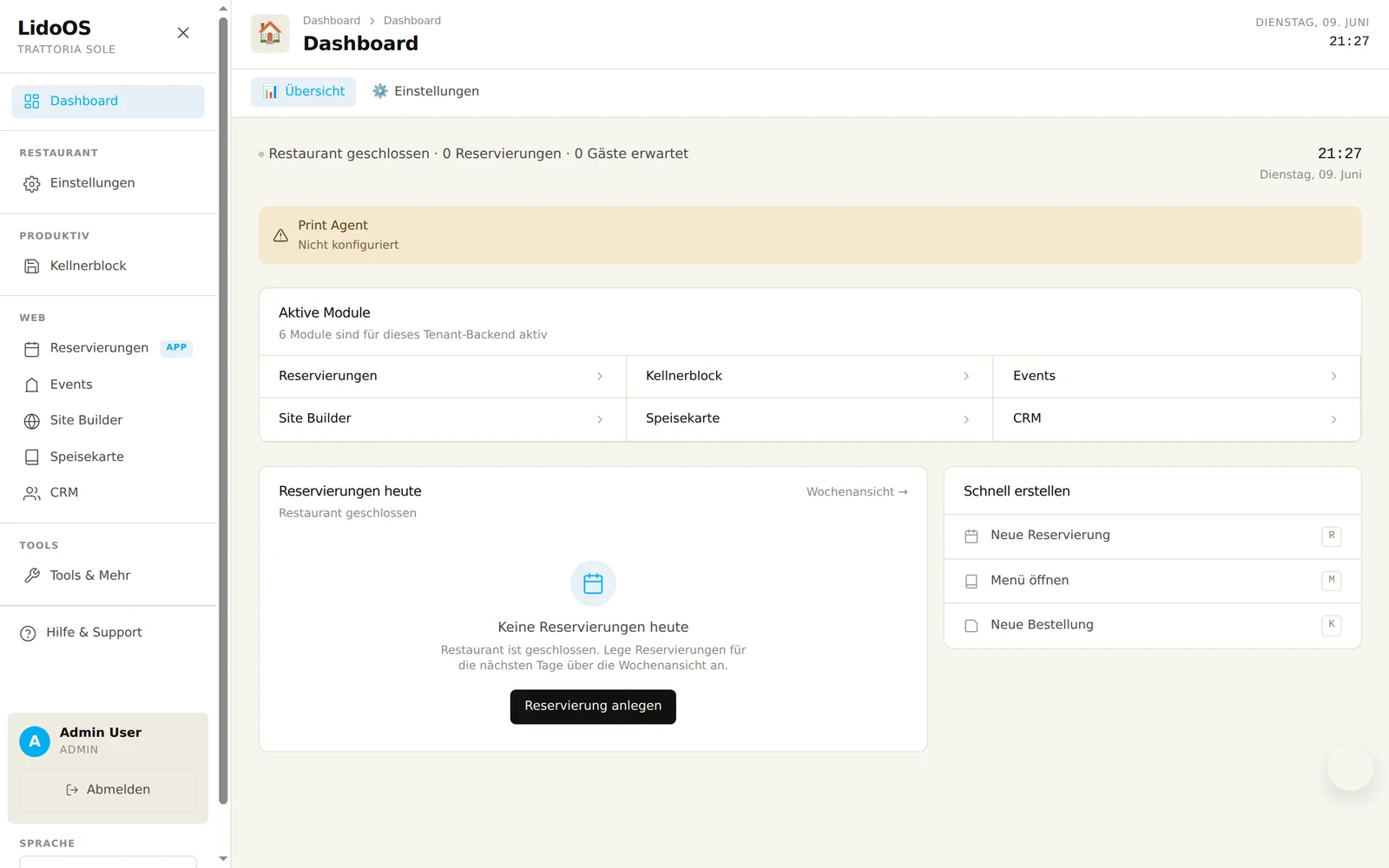The height and width of the screenshot is (868, 1389).
Task: Click the Print Agent banner
Action: [810, 235]
